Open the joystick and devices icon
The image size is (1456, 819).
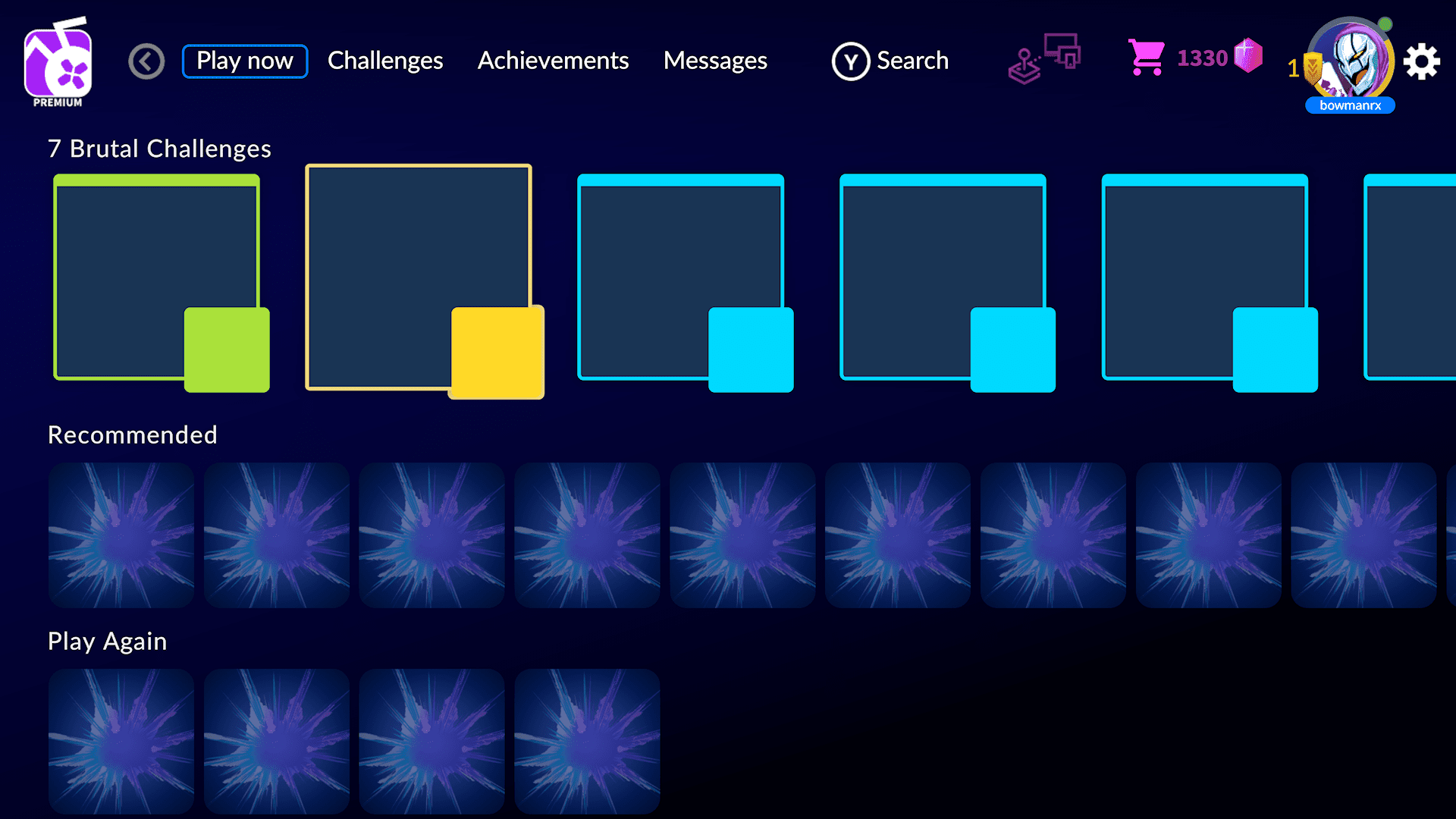1044,58
